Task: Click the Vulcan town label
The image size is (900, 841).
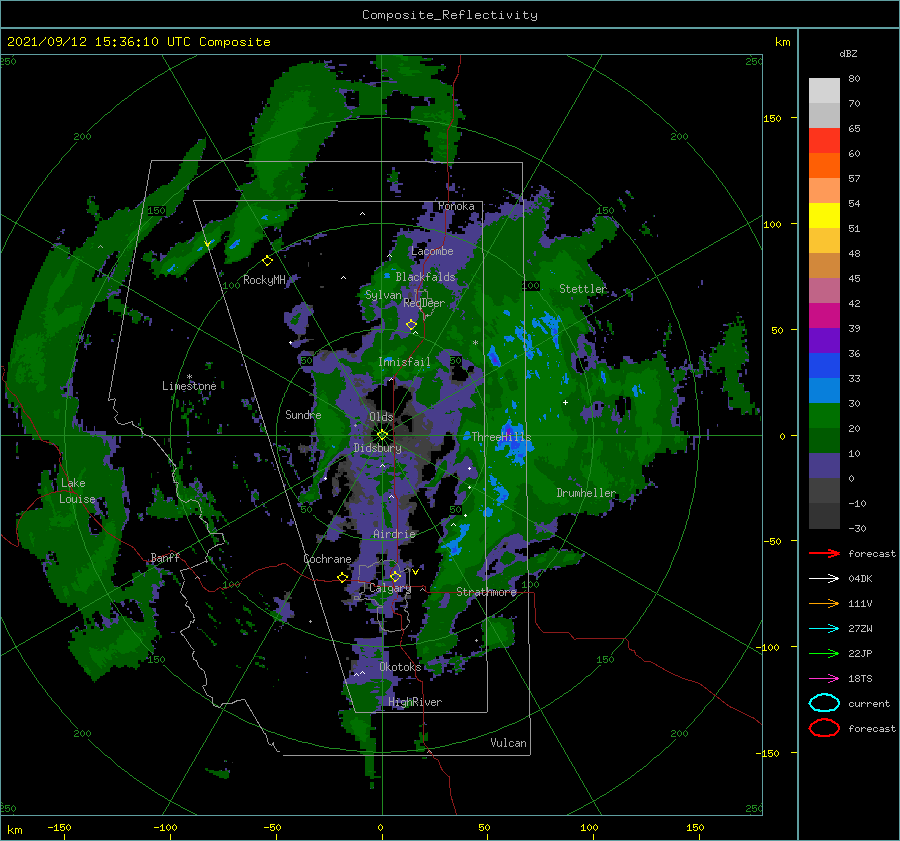Action: tap(508, 743)
